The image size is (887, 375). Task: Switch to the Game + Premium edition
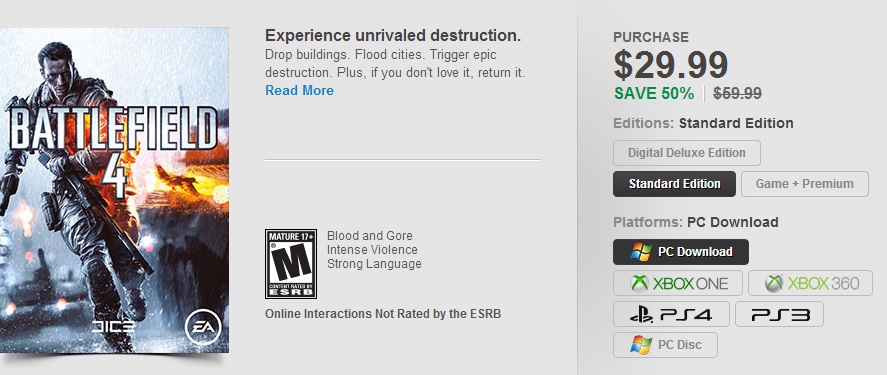804,184
